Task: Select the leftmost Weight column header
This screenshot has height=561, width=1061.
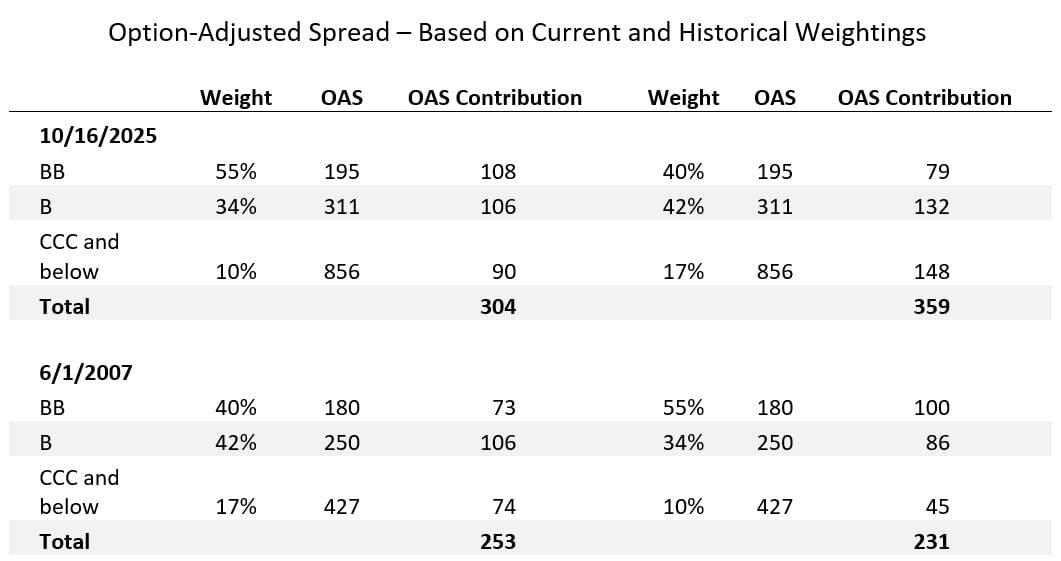Action: coord(236,97)
